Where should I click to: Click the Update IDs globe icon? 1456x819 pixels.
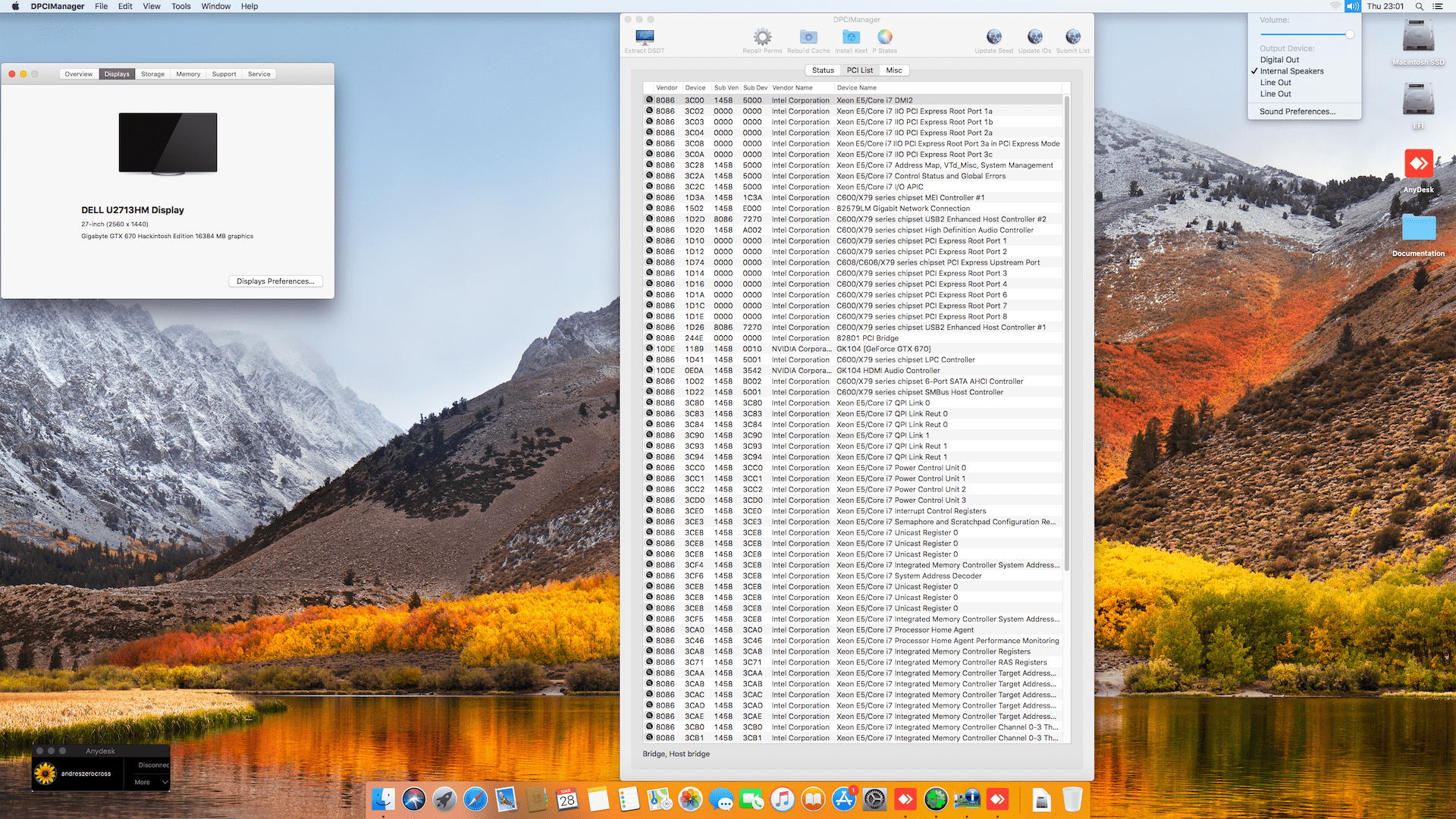pyautogui.click(x=1034, y=36)
